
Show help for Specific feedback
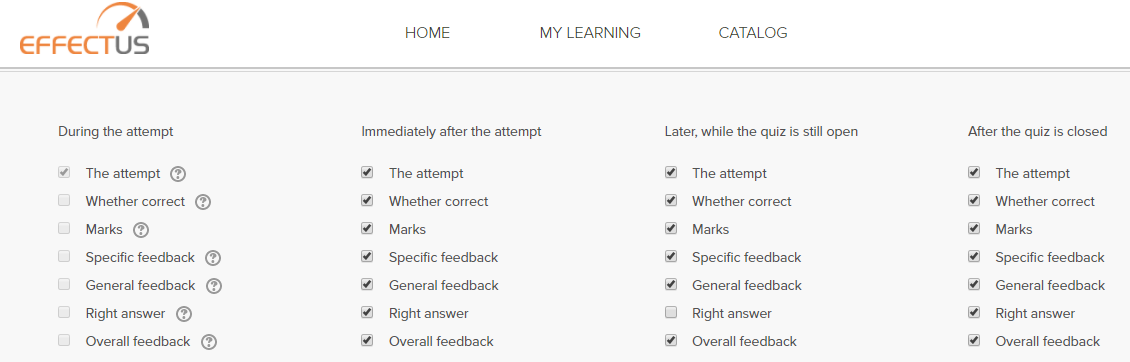pos(213,258)
